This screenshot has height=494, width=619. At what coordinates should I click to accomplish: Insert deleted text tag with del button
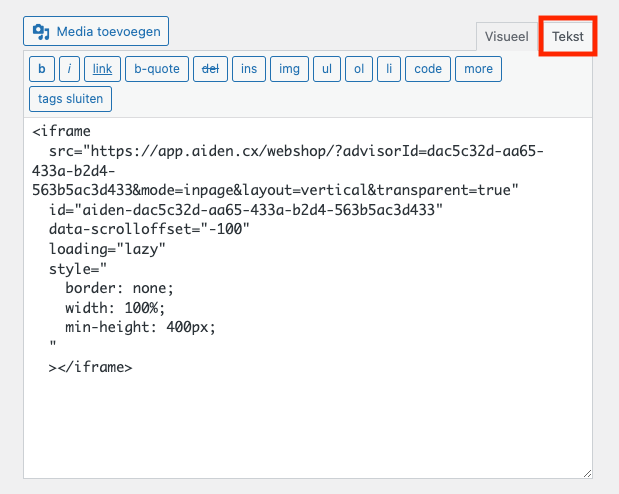(210, 69)
